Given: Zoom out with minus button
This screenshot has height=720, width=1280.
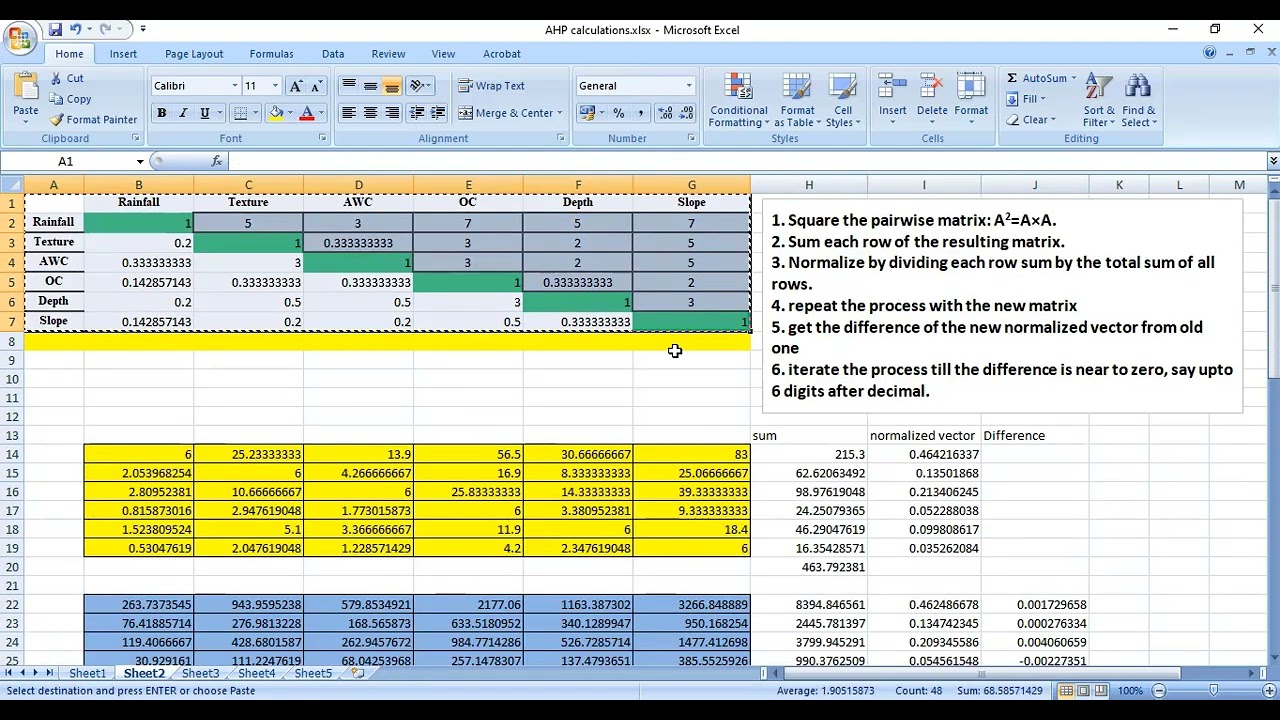Looking at the screenshot, I should tap(1159, 691).
